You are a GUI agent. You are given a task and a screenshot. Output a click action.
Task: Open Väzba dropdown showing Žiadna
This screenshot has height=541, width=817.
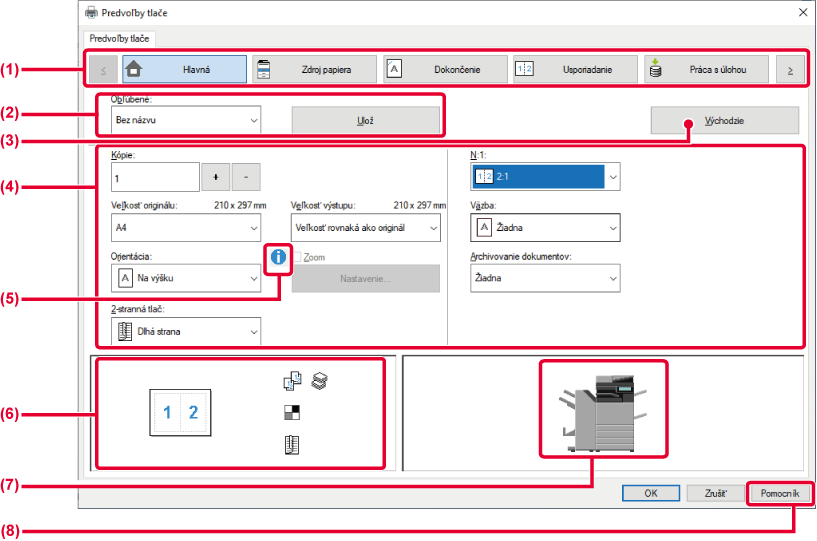coord(545,227)
